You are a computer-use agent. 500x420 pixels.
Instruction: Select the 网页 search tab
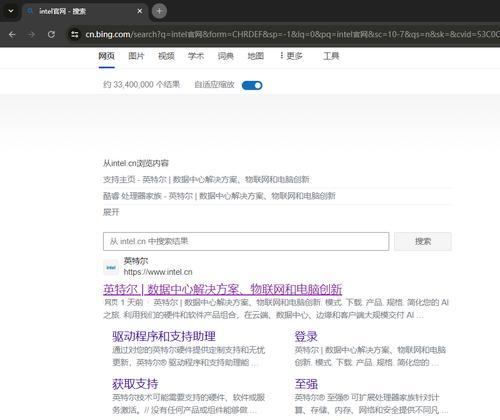point(107,56)
